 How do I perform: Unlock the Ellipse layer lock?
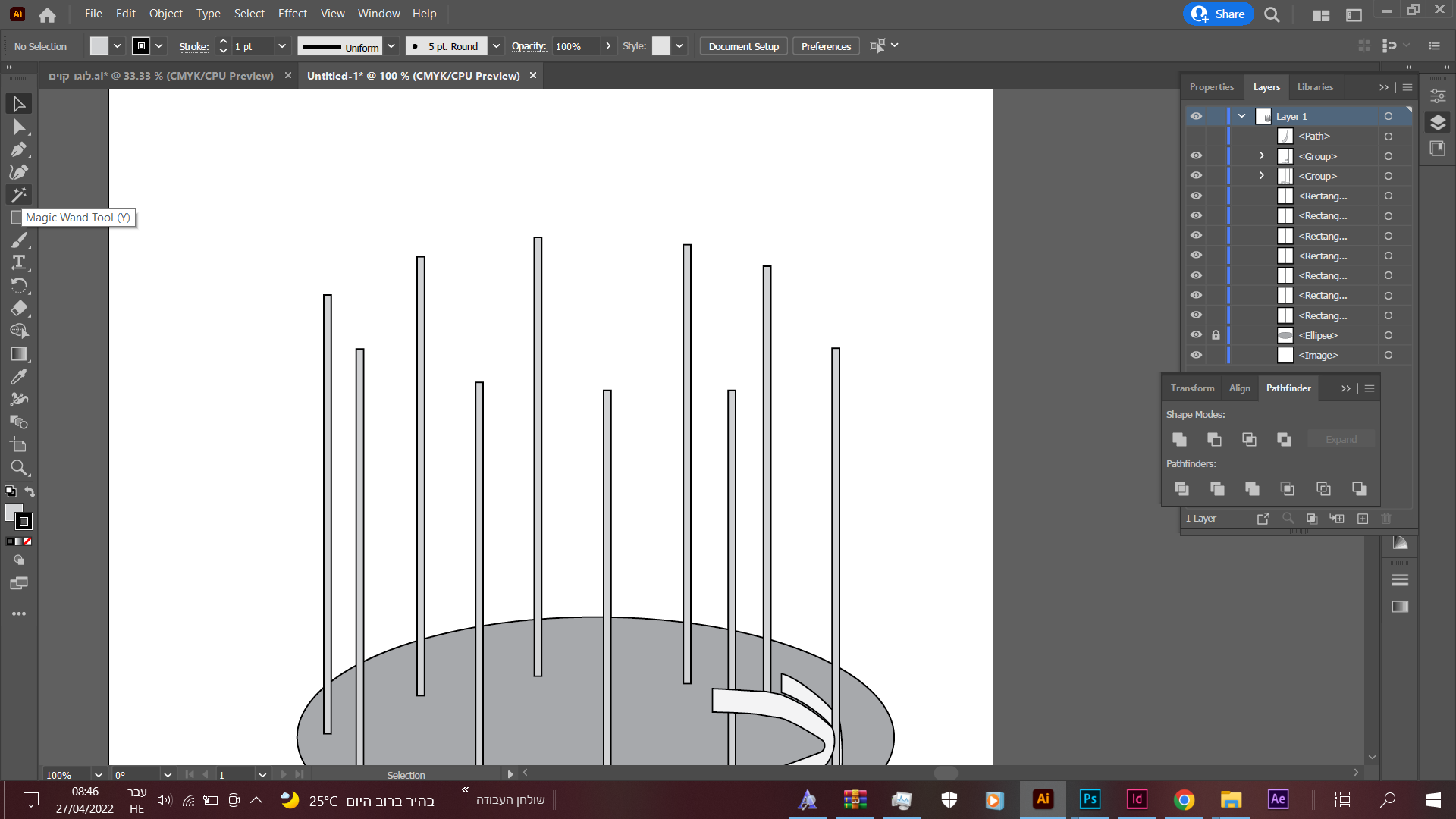pyautogui.click(x=1216, y=335)
